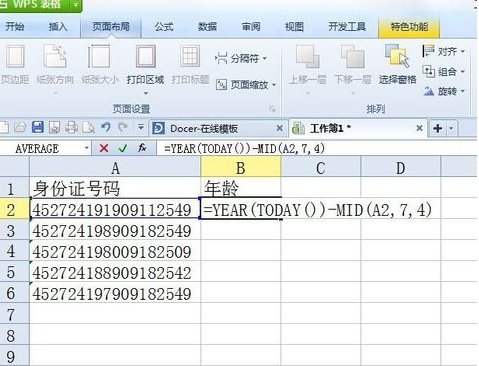This screenshot has width=479, height=366.
Task: Select column D header
Action: [401, 168]
